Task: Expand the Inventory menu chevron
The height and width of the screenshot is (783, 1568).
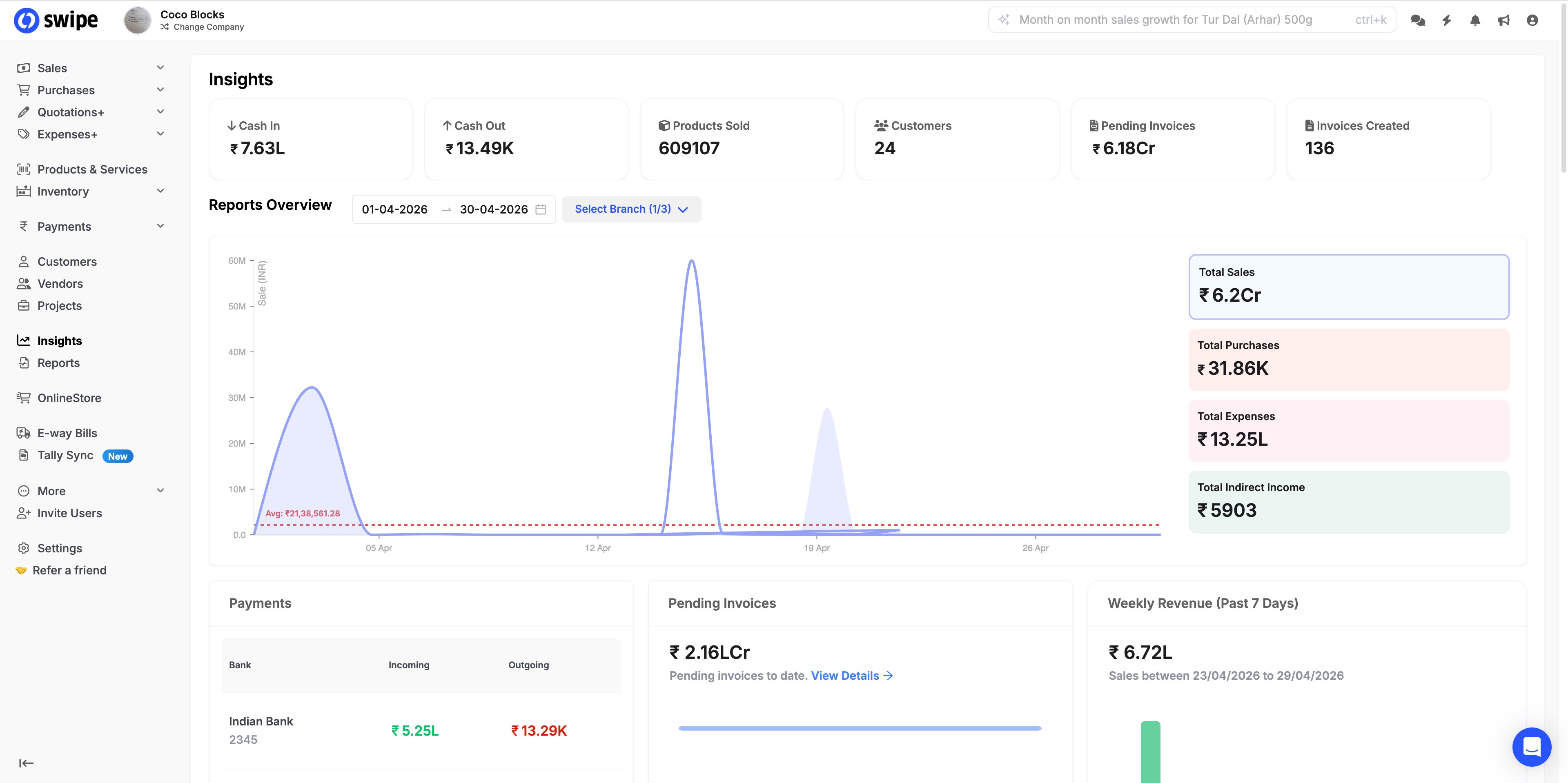Action: point(161,190)
